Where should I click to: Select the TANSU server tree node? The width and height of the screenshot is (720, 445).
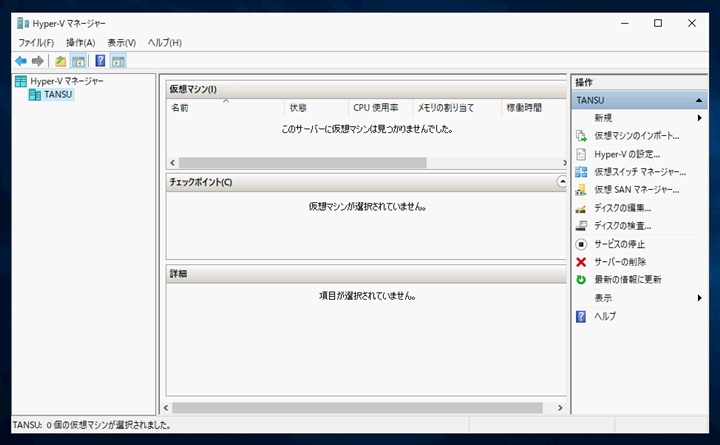(58, 95)
